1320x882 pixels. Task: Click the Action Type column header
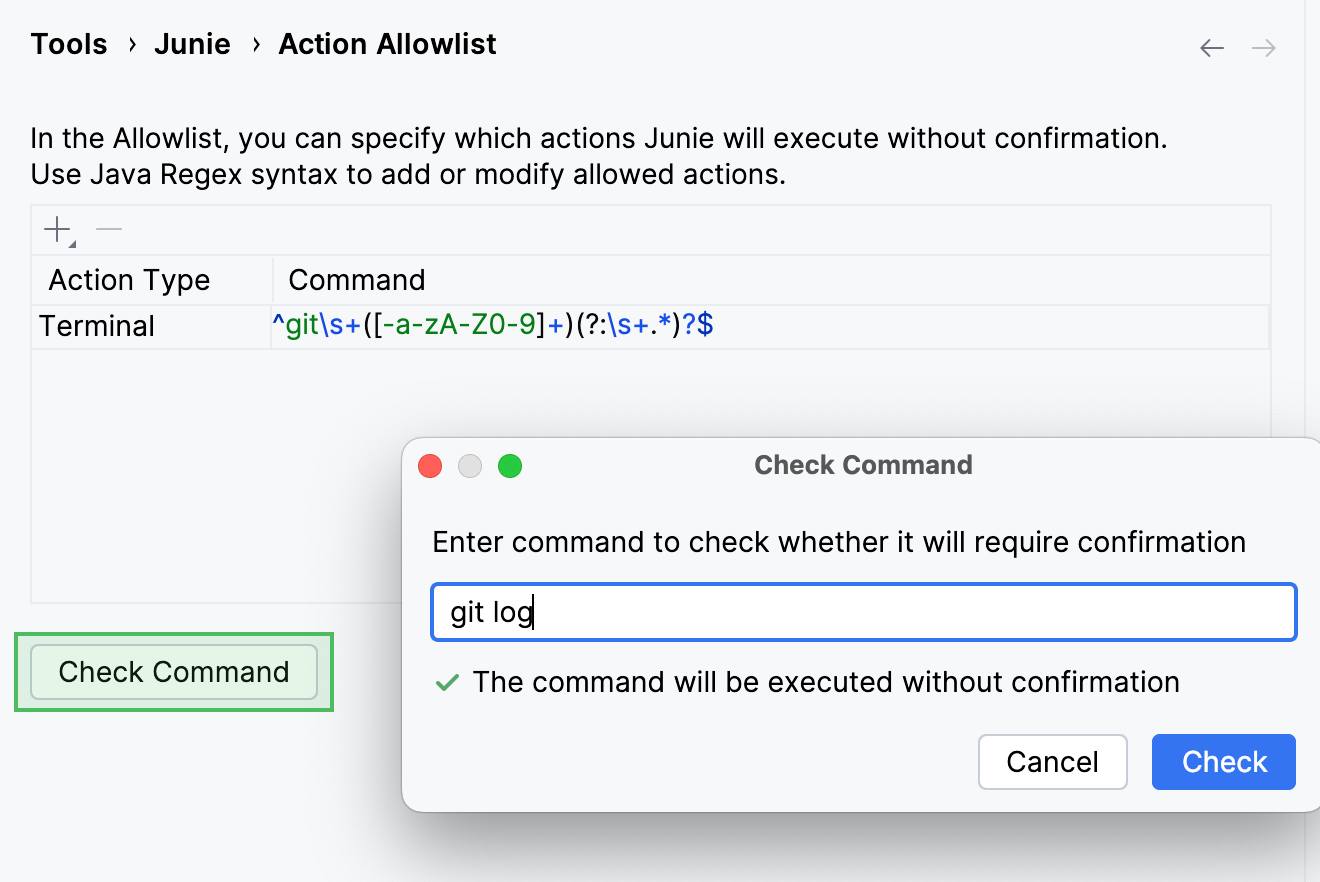pyautogui.click(x=128, y=280)
